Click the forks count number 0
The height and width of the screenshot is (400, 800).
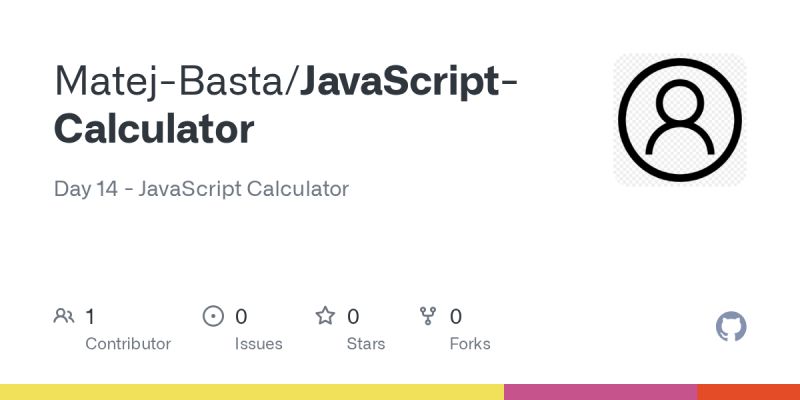pyautogui.click(x=456, y=317)
